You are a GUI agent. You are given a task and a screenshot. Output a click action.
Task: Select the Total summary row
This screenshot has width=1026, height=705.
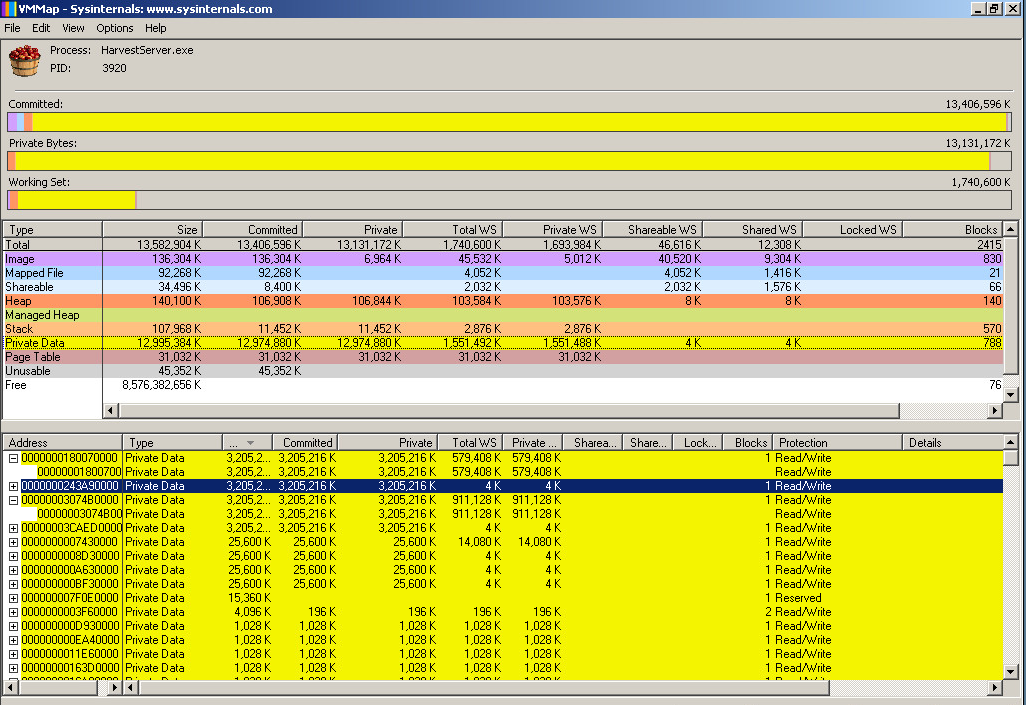point(503,245)
